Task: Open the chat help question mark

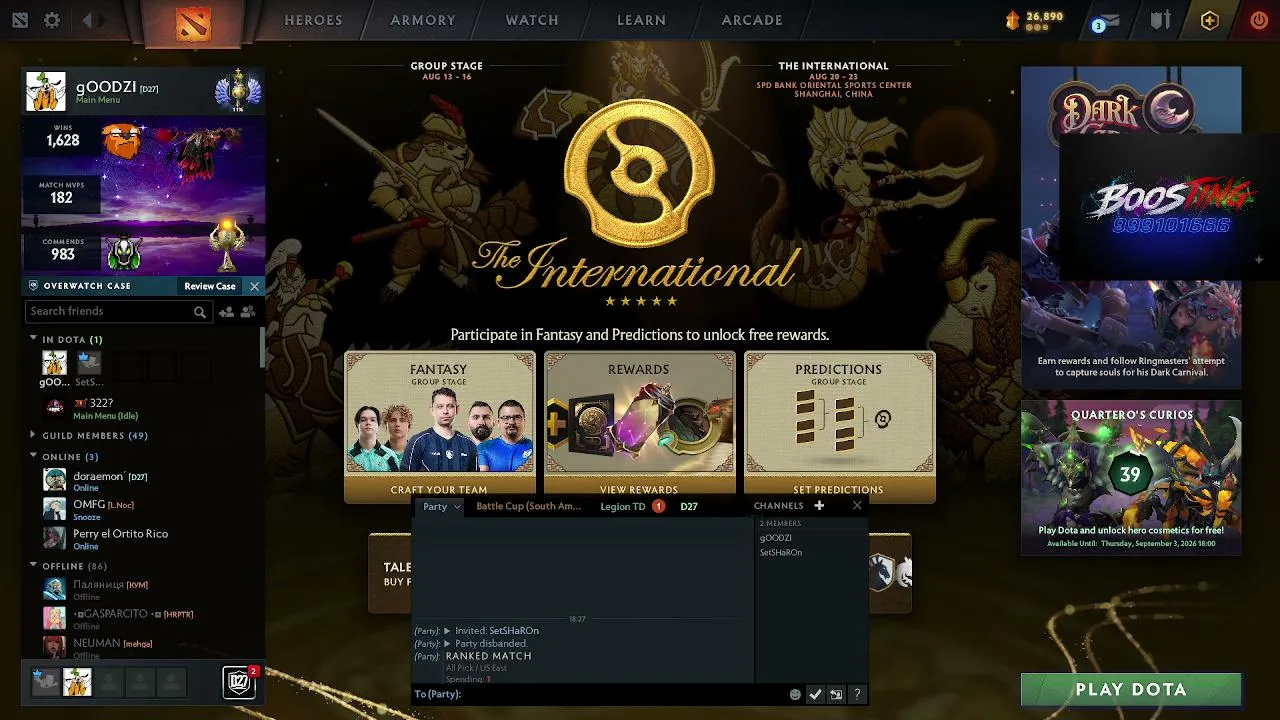Action: pyautogui.click(x=857, y=694)
